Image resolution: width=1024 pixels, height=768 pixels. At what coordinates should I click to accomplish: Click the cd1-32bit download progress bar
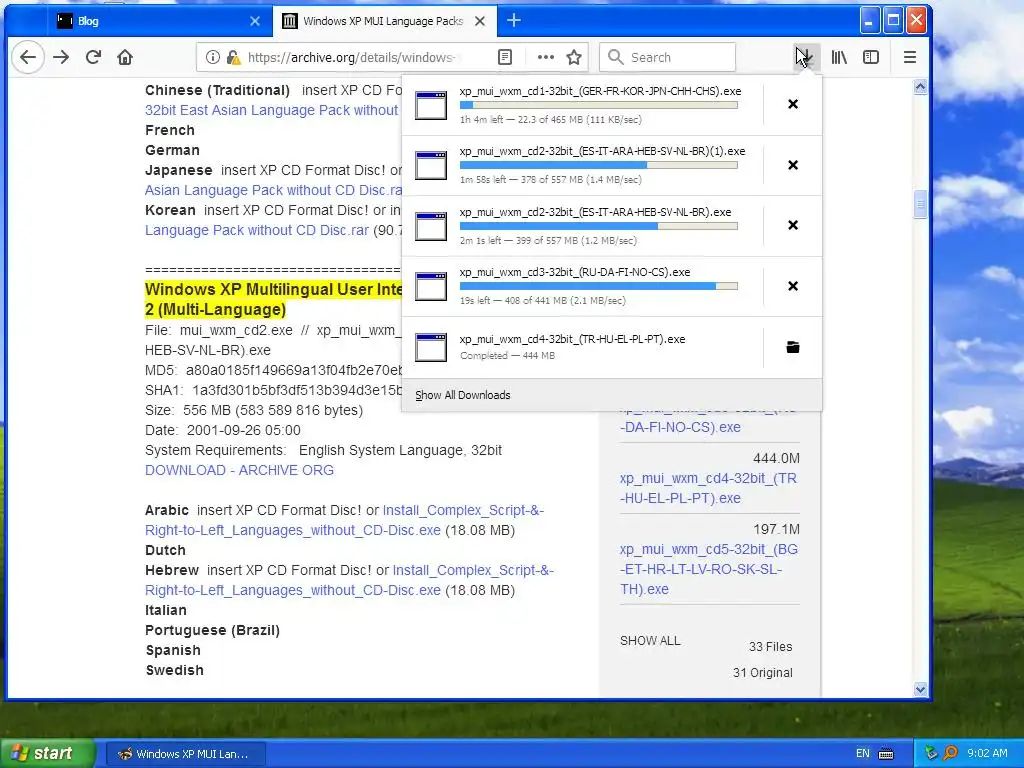click(599, 105)
